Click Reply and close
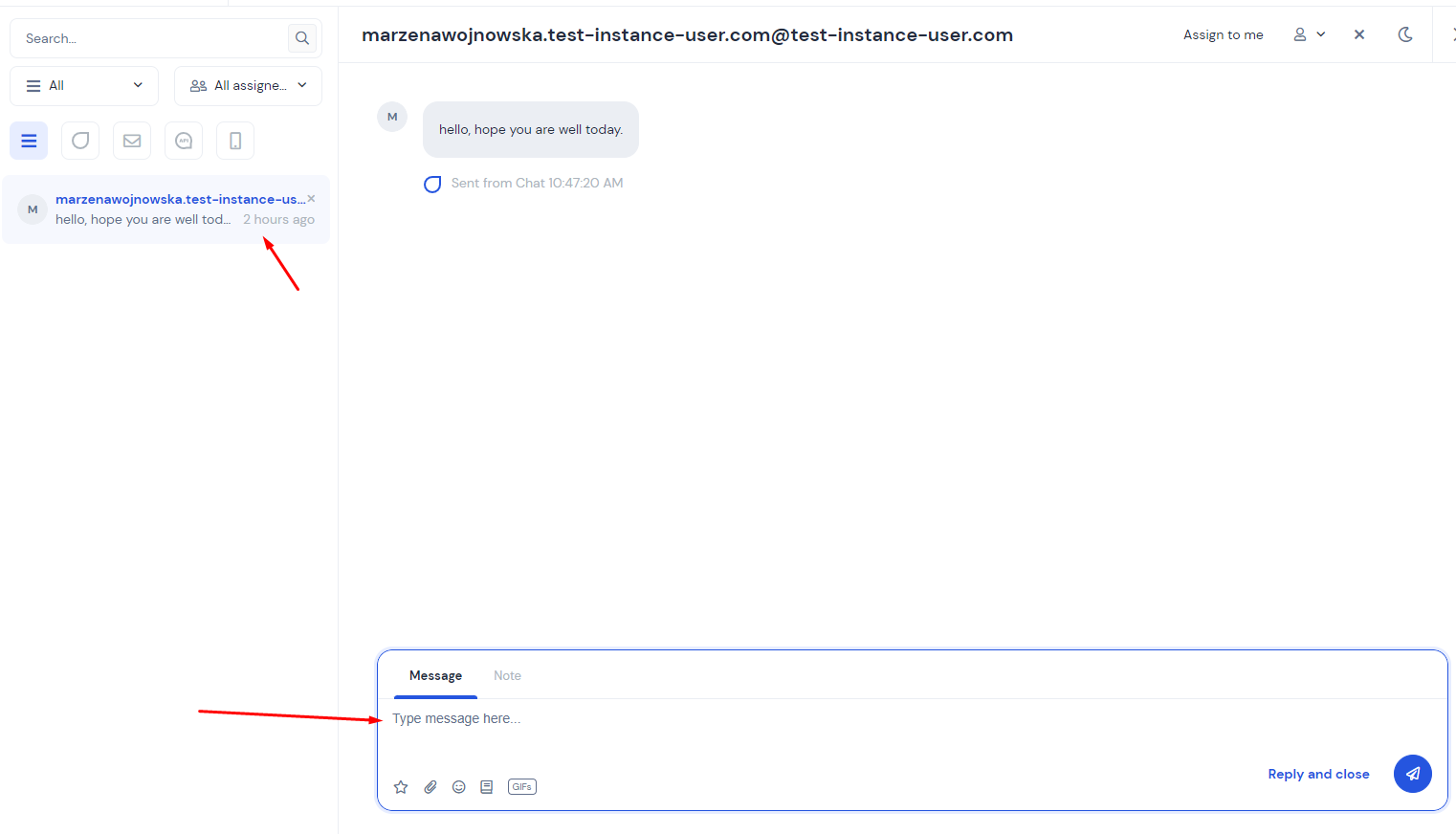This screenshot has width=1456, height=834. coord(1318,774)
